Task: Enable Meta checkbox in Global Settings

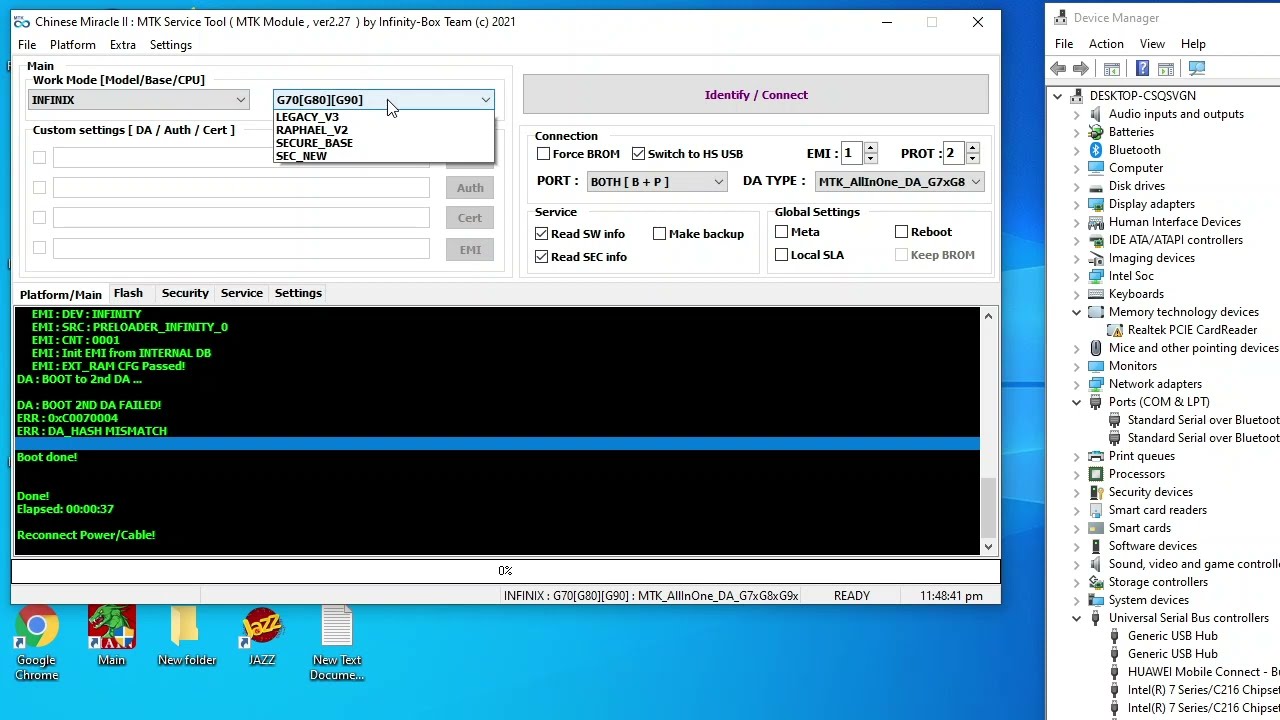Action: click(x=782, y=232)
